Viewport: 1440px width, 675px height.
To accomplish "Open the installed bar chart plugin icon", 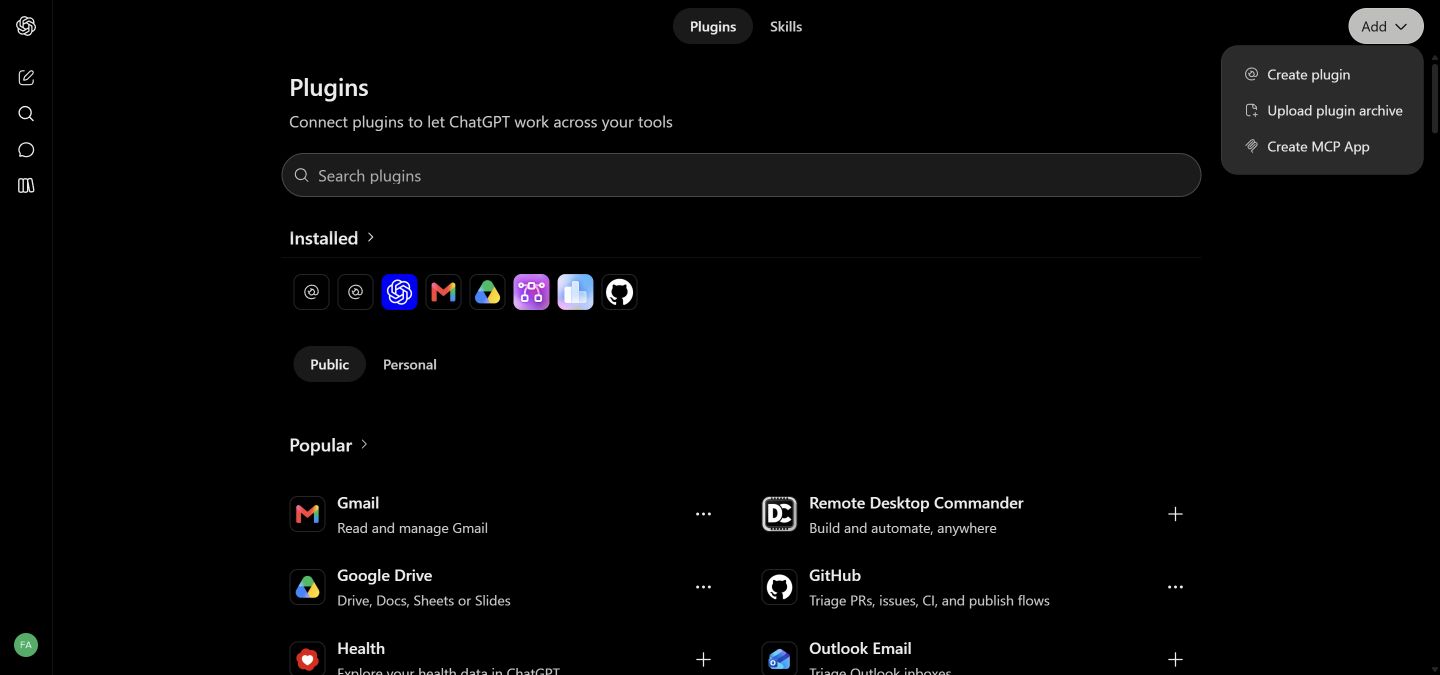I will pyautogui.click(x=575, y=292).
